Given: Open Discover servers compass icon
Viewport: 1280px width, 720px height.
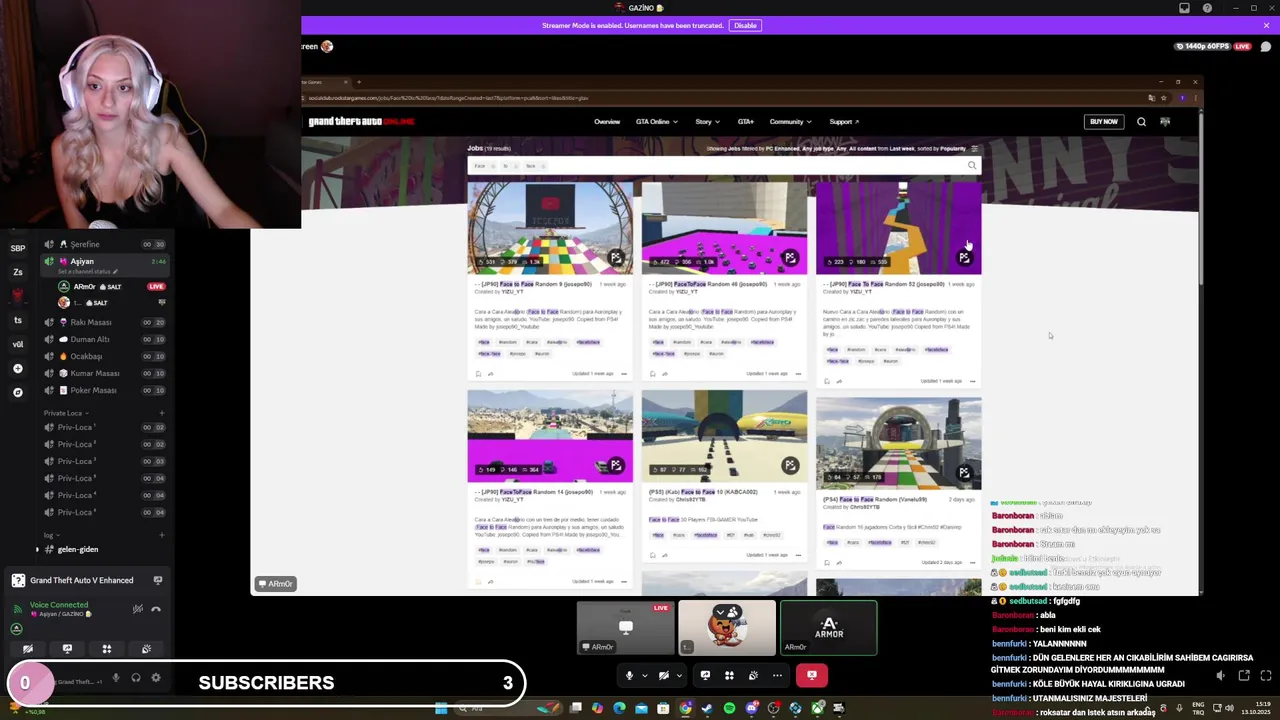Looking at the screenshot, I should [x=17, y=393].
